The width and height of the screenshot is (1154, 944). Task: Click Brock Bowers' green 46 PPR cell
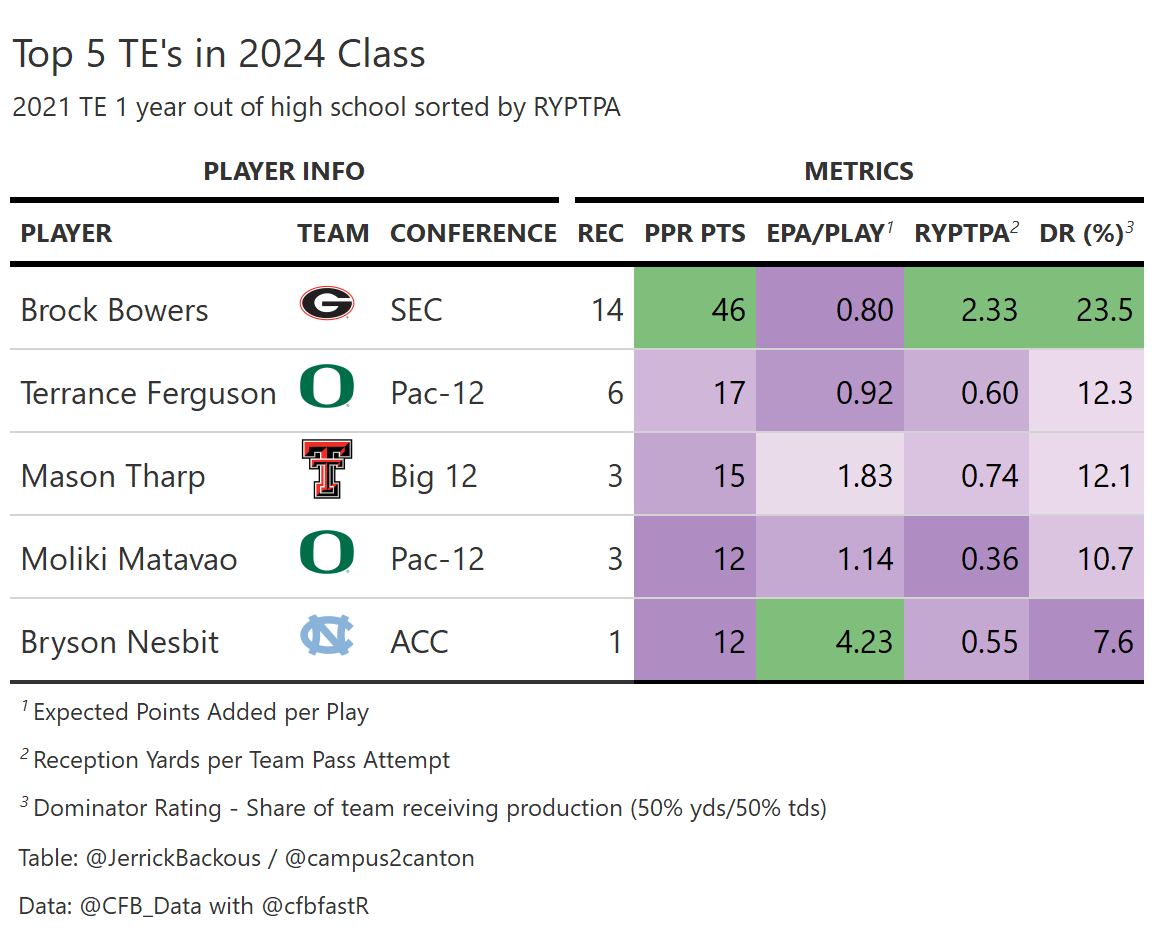pyautogui.click(x=695, y=309)
